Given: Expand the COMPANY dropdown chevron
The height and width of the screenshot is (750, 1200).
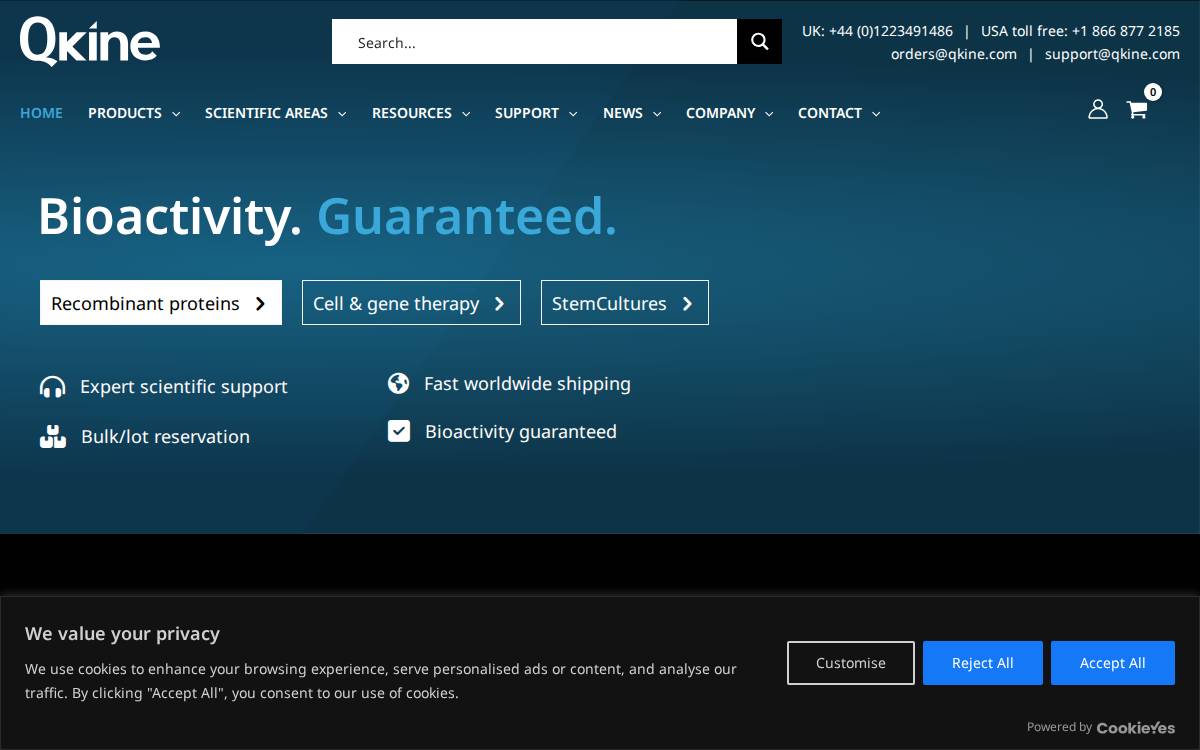Looking at the screenshot, I should click(x=769, y=114).
